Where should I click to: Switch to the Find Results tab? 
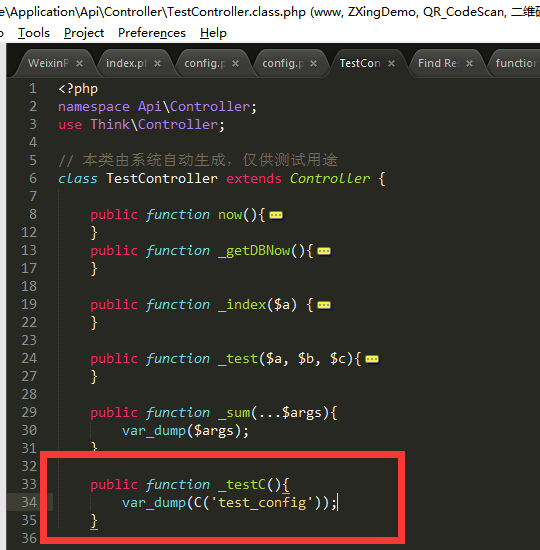tap(439, 63)
